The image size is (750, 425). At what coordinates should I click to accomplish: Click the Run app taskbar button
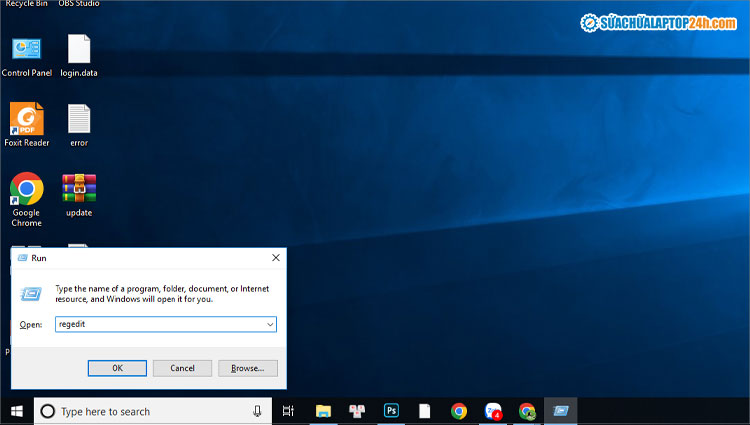[561, 411]
